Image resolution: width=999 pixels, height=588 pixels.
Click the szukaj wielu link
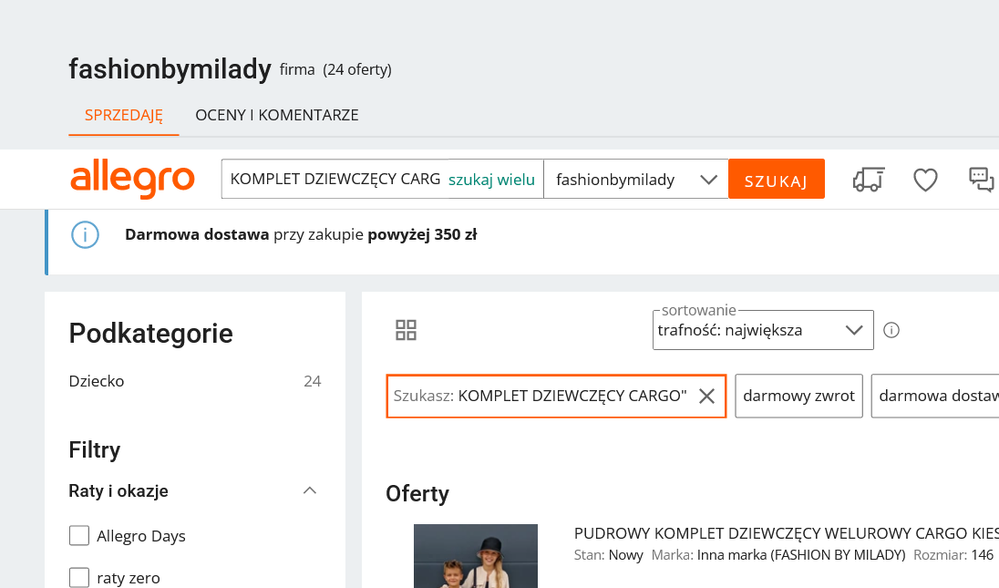click(491, 180)
